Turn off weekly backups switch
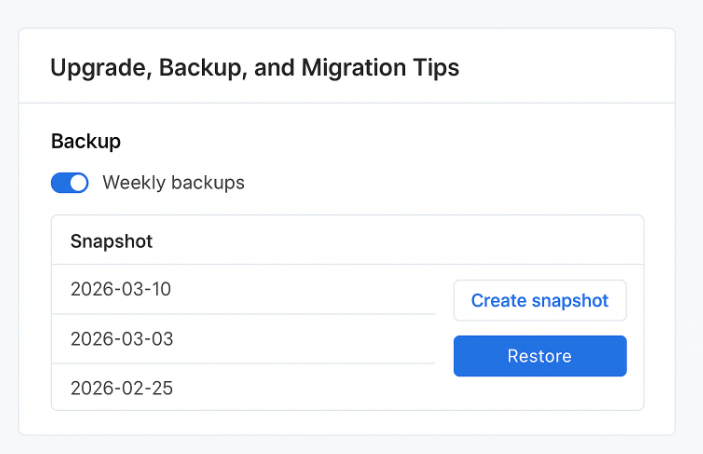The height and width of the screenshot is (454, 703). pos(69,183)
